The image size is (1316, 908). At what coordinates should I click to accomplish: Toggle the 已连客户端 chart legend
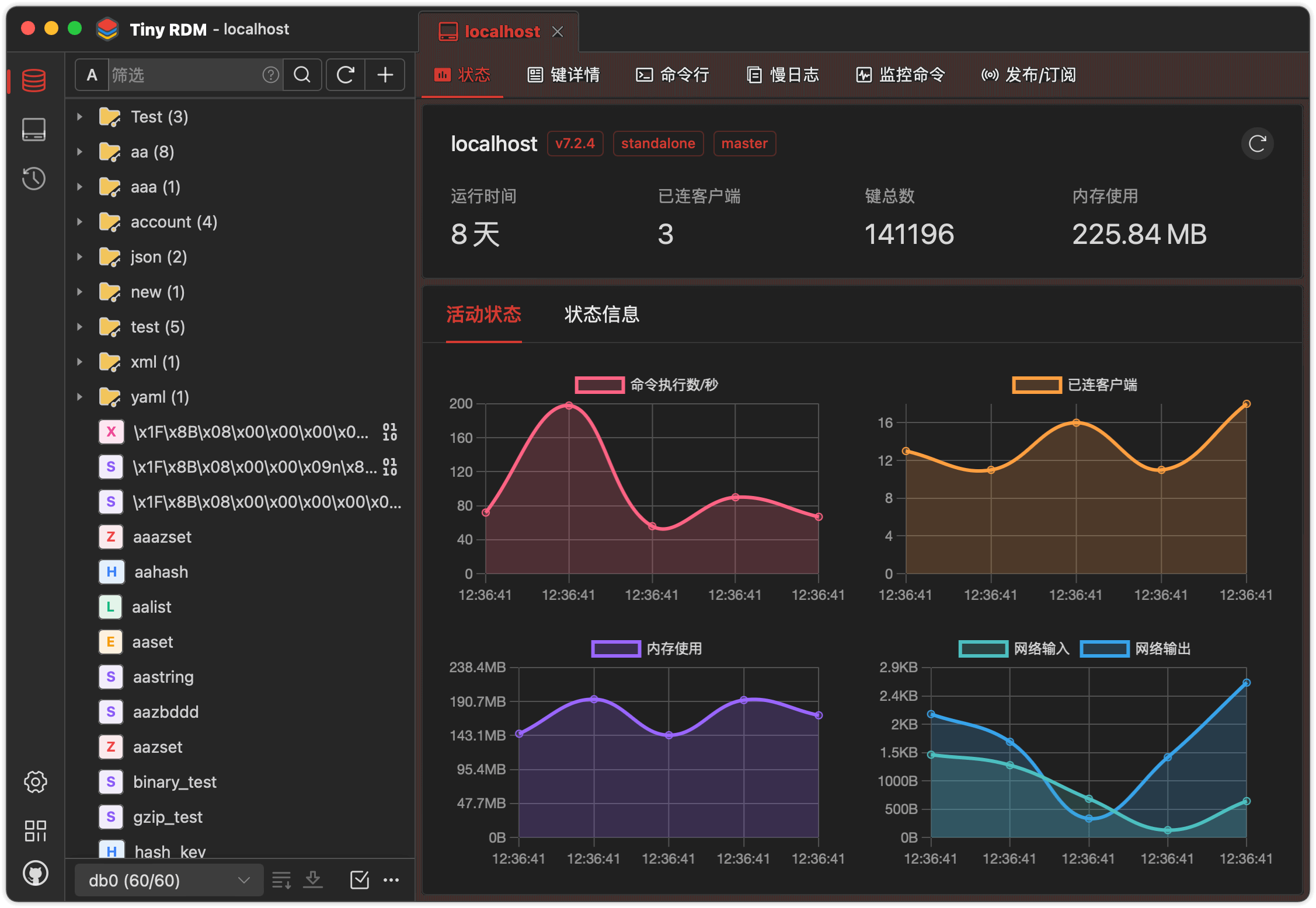click(1075, 385)
